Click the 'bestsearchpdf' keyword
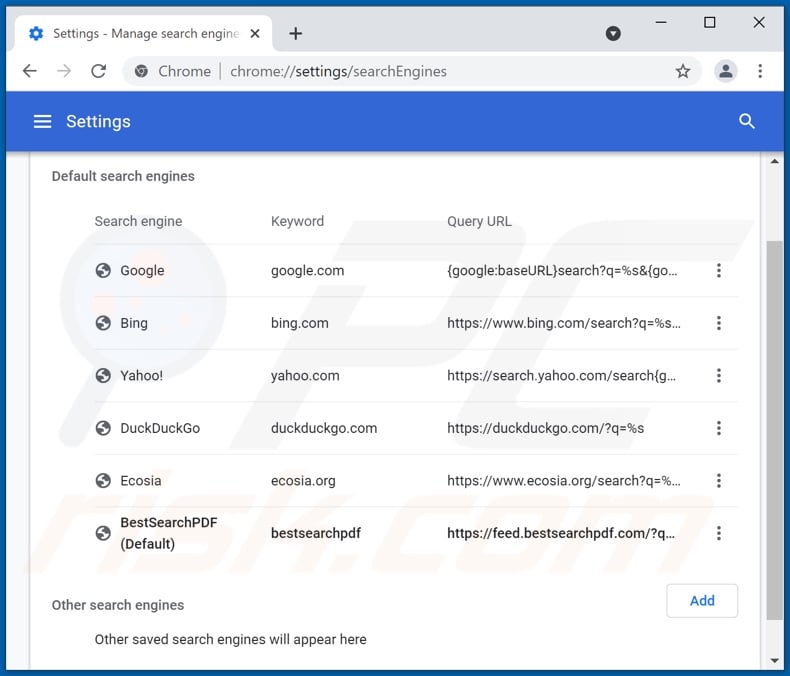The width and height of the screenshot is (790, 676). [315, 533]
